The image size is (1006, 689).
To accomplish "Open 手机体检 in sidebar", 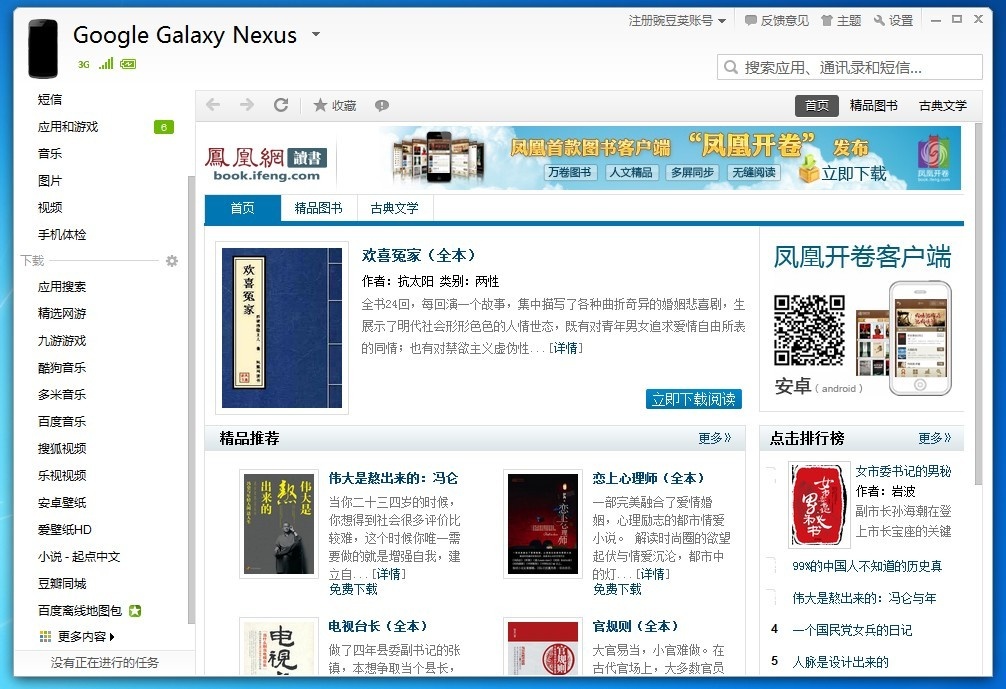I will 62,234.
